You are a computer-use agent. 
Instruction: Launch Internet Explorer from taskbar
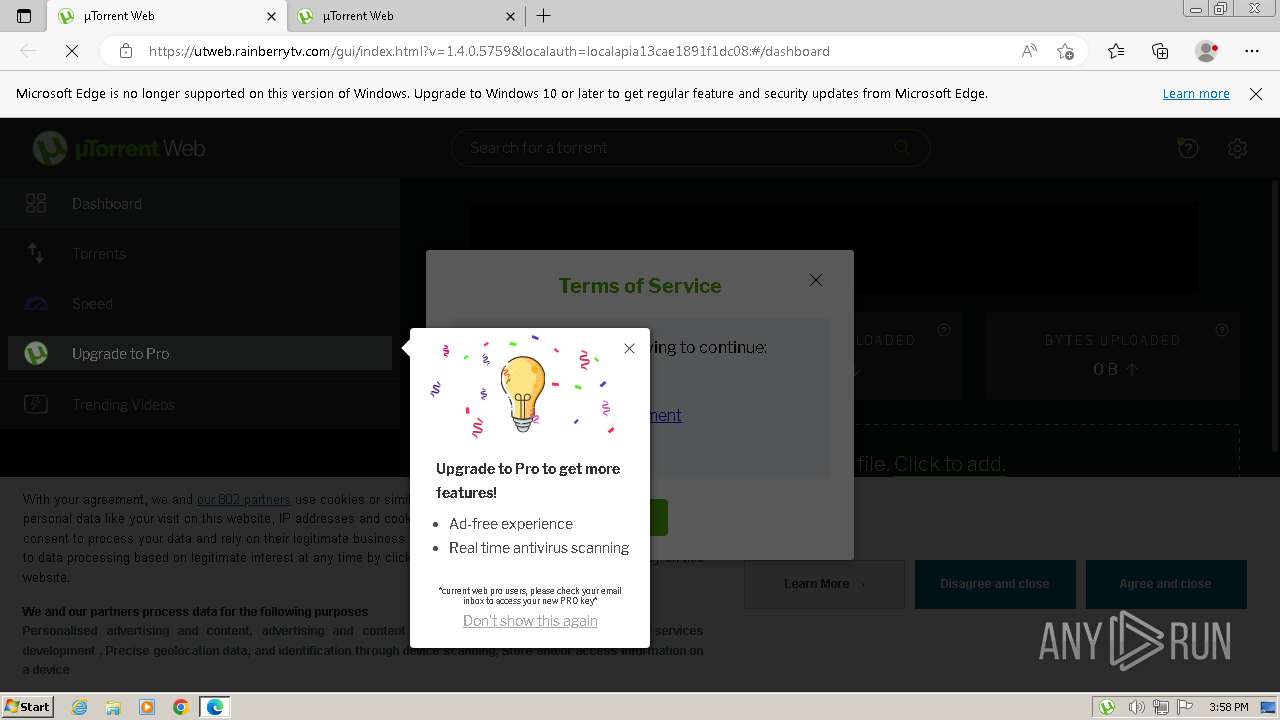(x=80, y=706)
